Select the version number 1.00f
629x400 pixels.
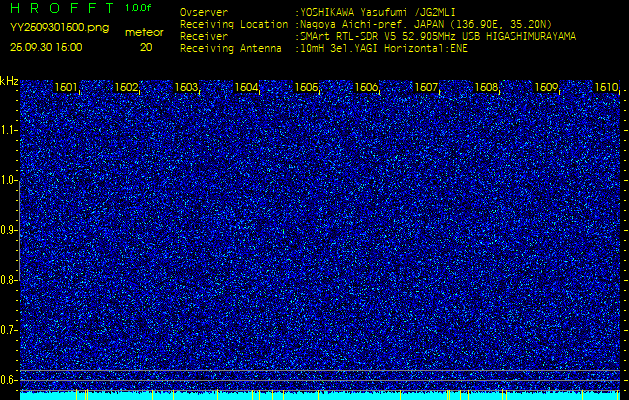[x=138, y=8]
